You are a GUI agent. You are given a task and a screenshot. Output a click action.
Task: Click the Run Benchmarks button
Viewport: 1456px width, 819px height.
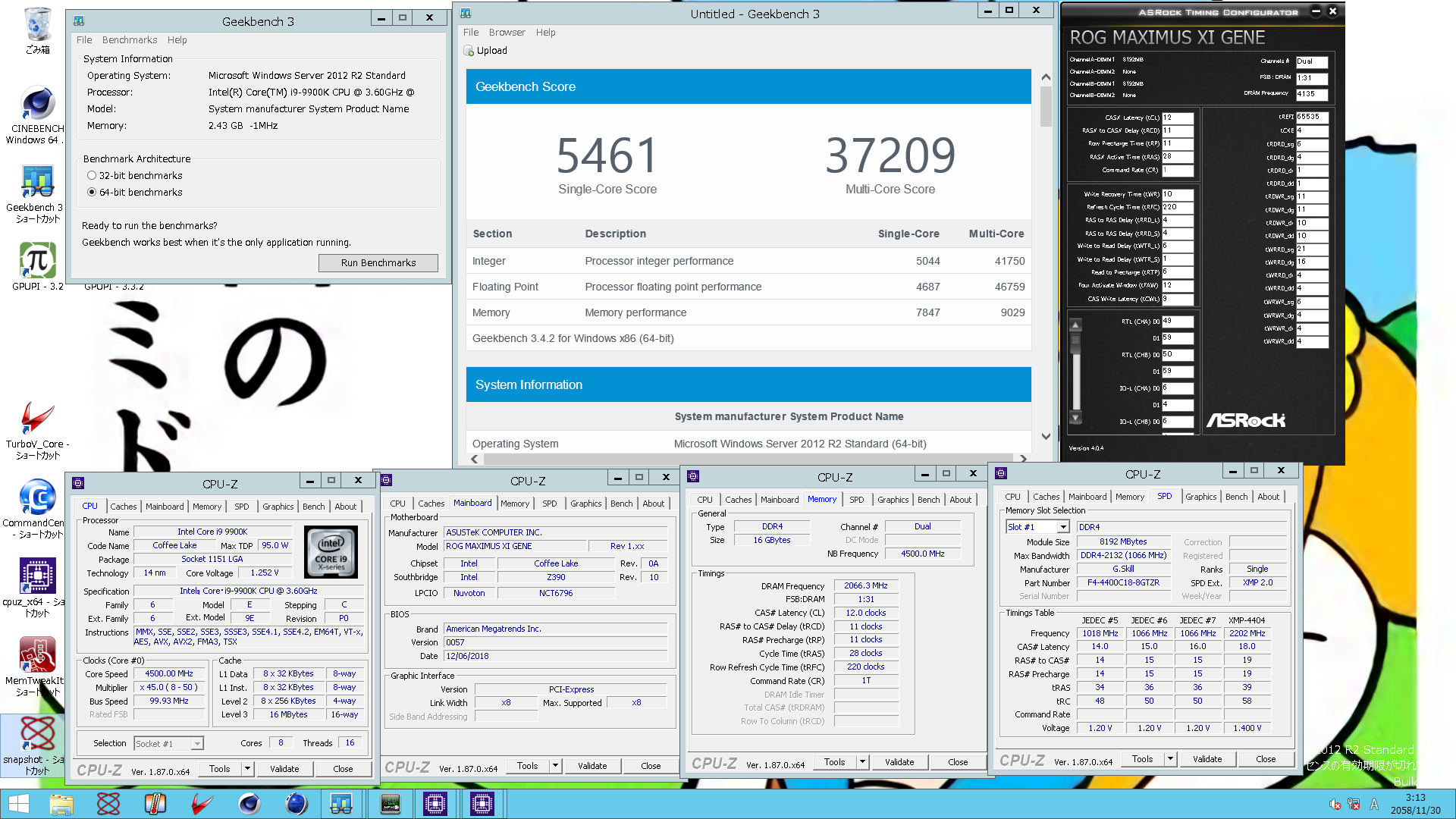(378, 263)
